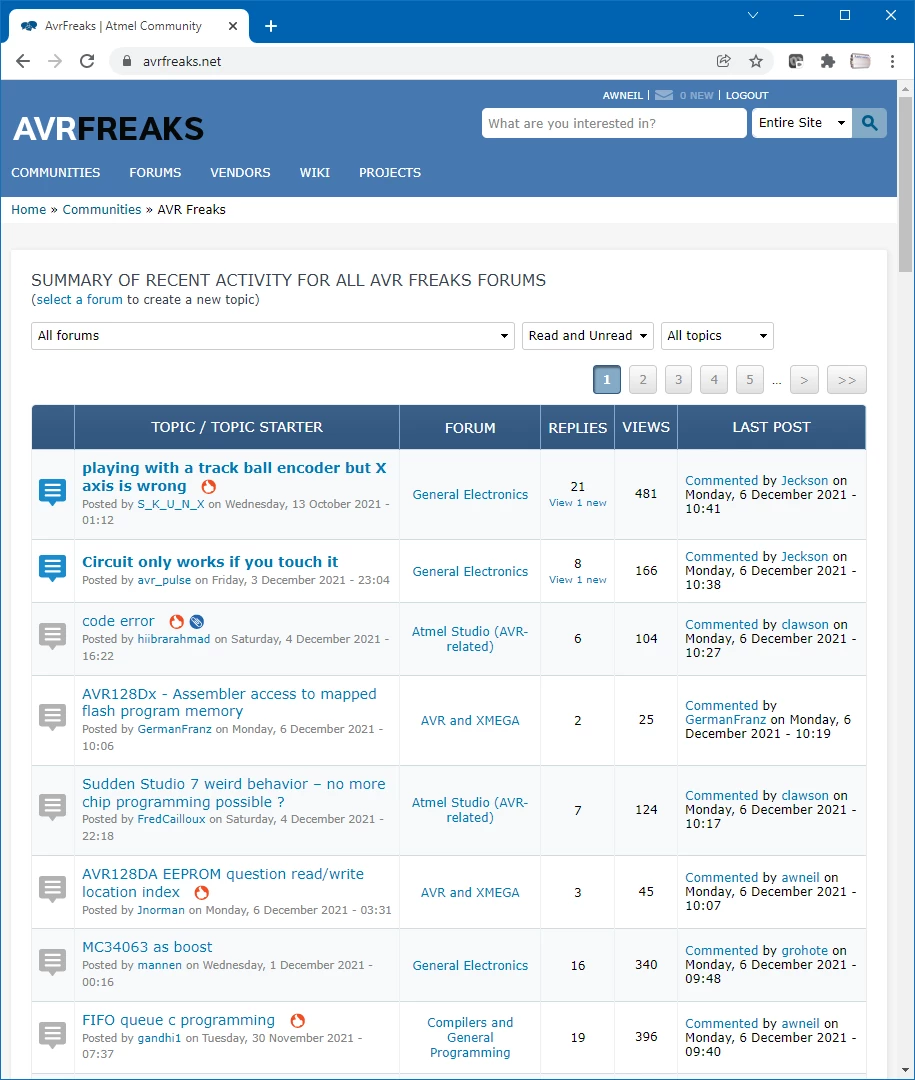Click blue badge icon next to code error
This screenshot has height=1080, width=915.
tap(197, 621)
